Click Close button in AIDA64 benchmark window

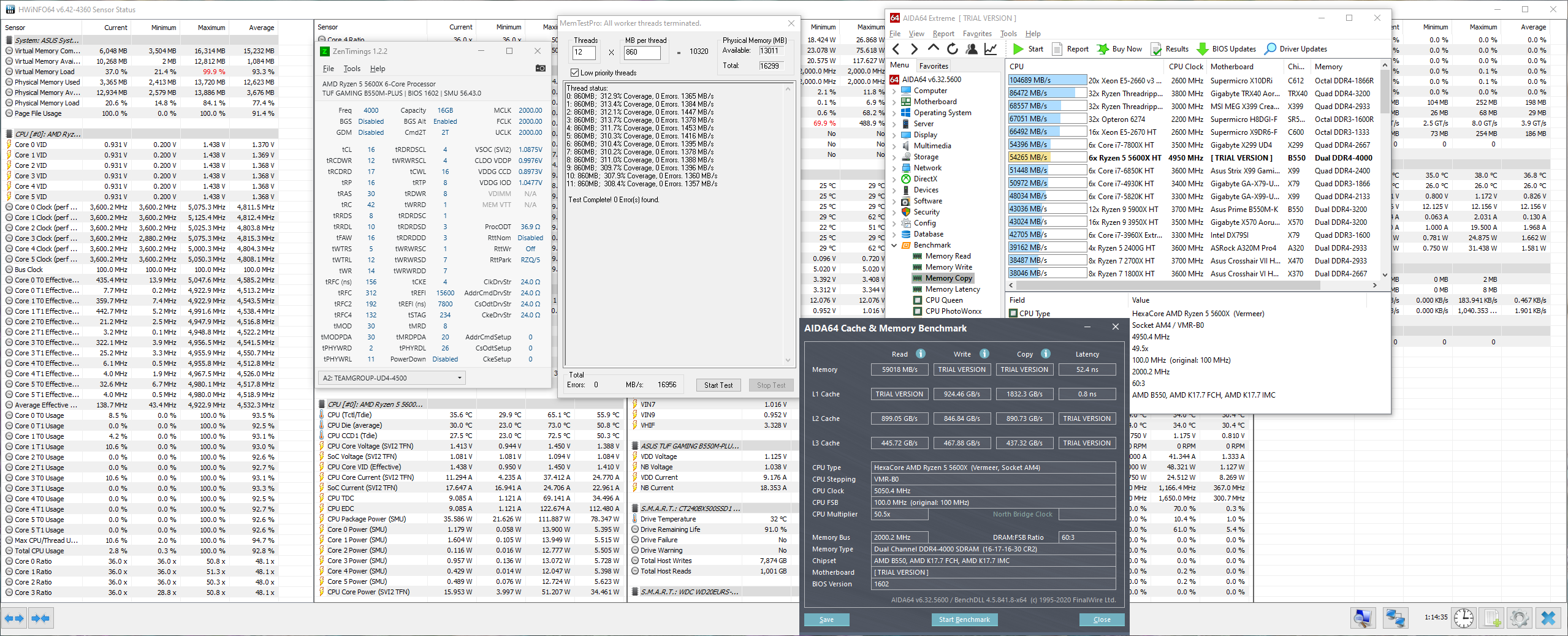pyautogui.click(x=1102, y=619)
